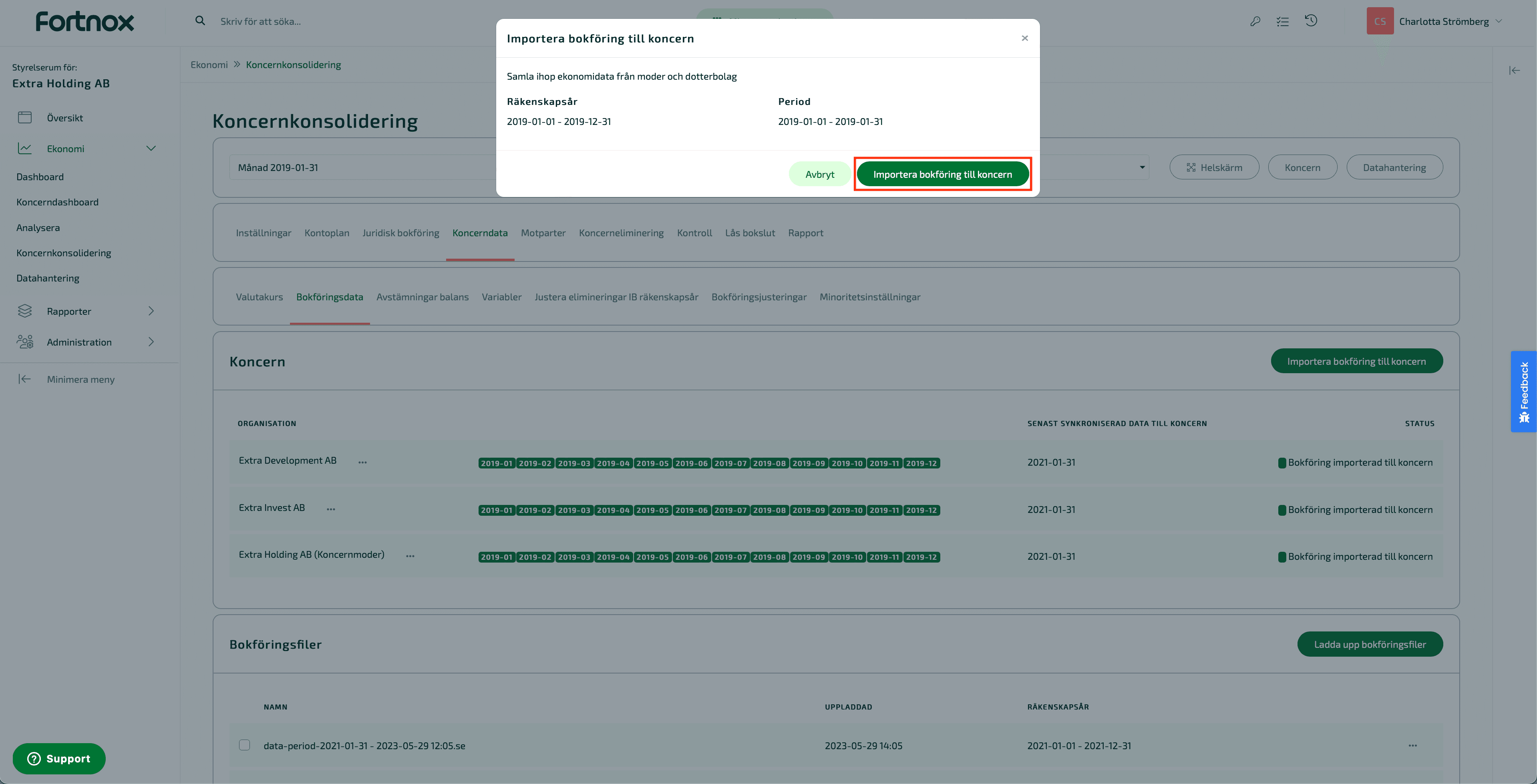
Task: Open the Bokföringsjusteringar sub-tab
Action: point(759,297)
